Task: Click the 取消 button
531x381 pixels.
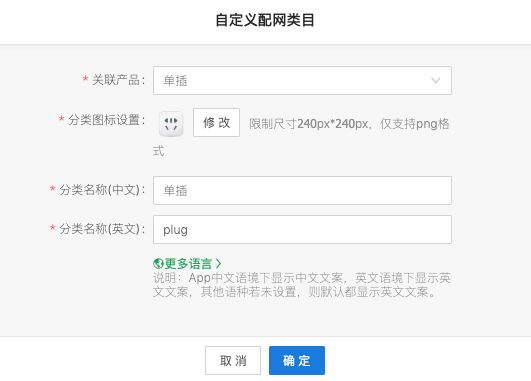Action: pyautogui.click(x=233, y=360)
